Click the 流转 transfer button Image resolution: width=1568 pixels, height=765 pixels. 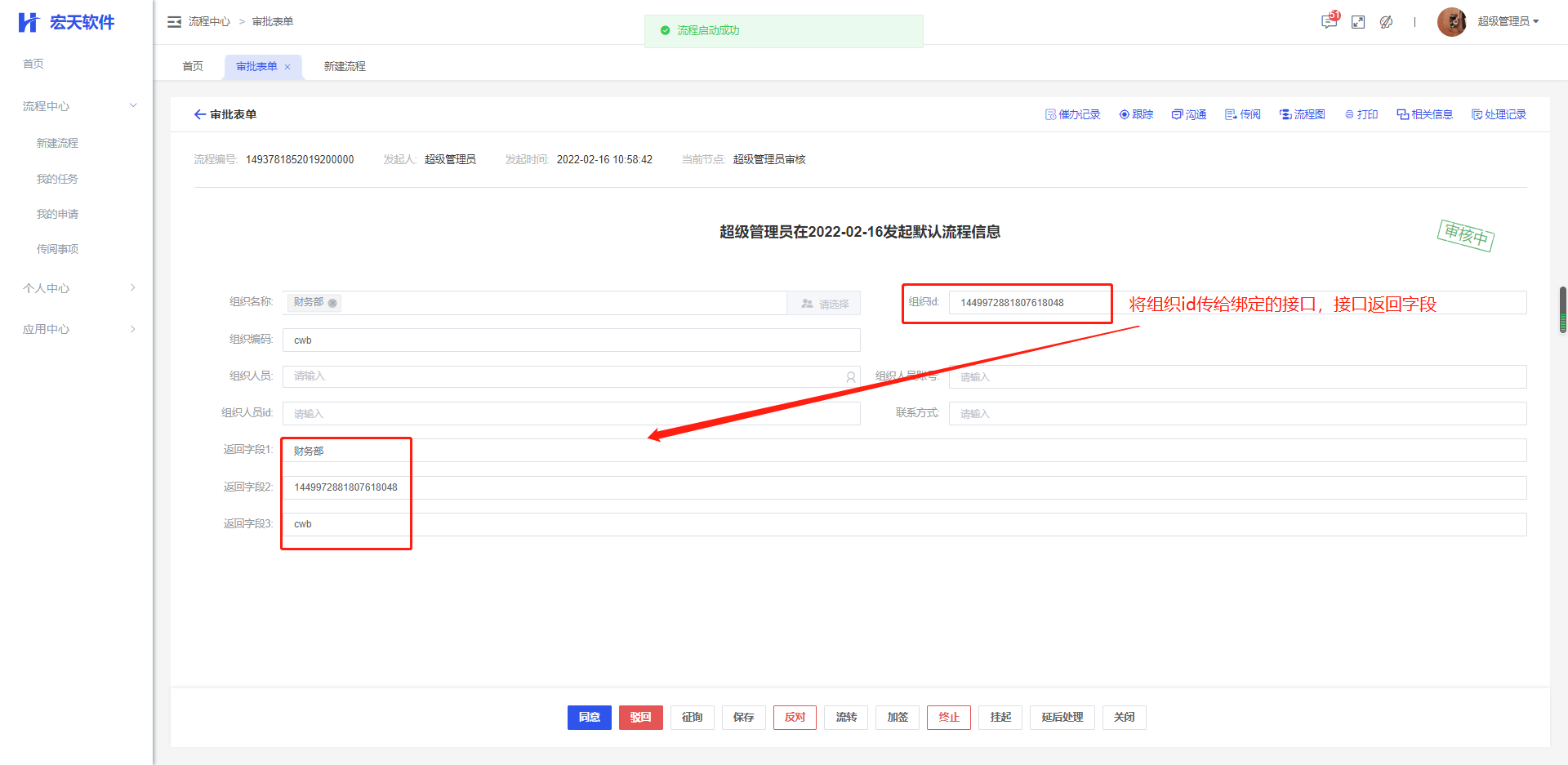847,718
